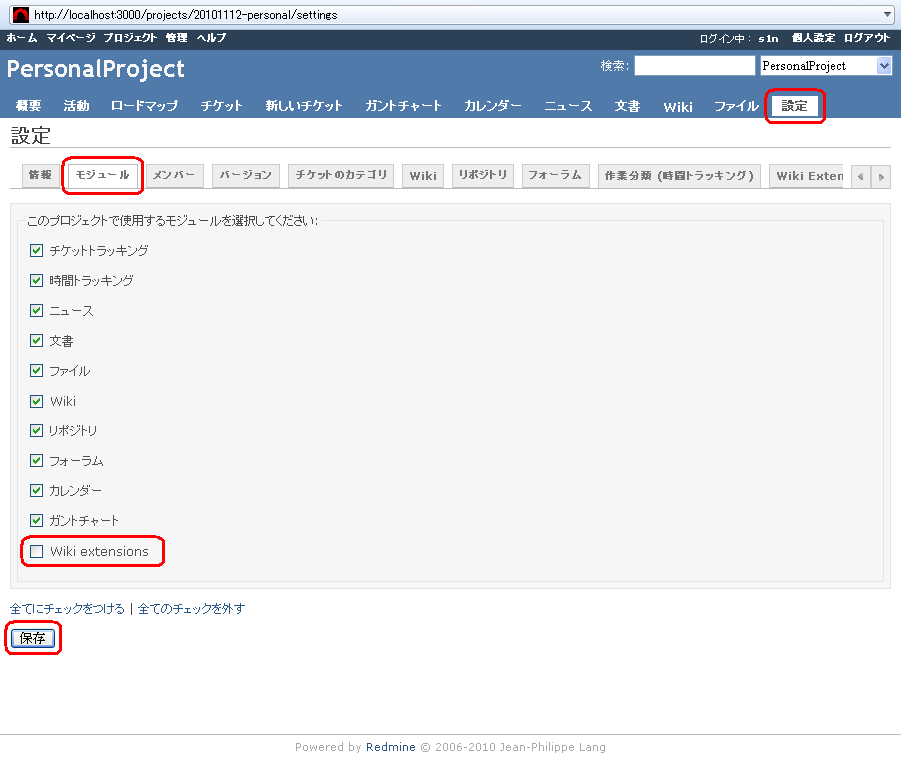The image size is (901, 763).
Task: Open the バージョン settings tab
Action: tap(246, 175)
